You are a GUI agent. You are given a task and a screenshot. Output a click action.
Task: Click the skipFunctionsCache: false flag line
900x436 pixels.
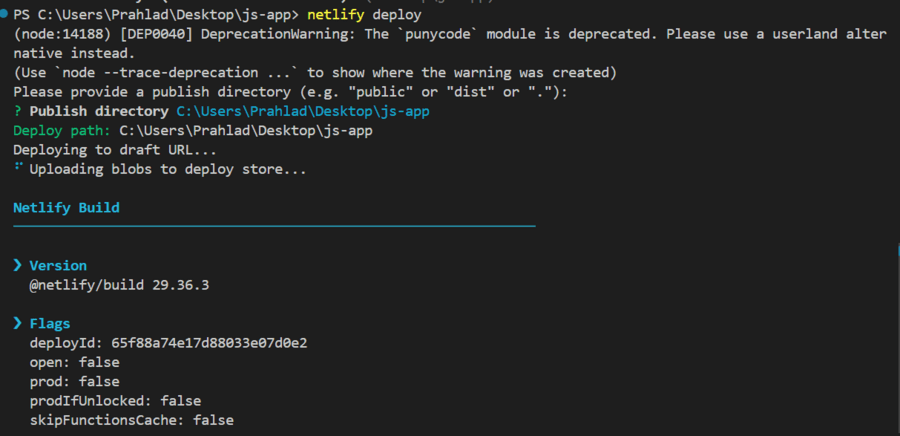[x=131, y=420]
